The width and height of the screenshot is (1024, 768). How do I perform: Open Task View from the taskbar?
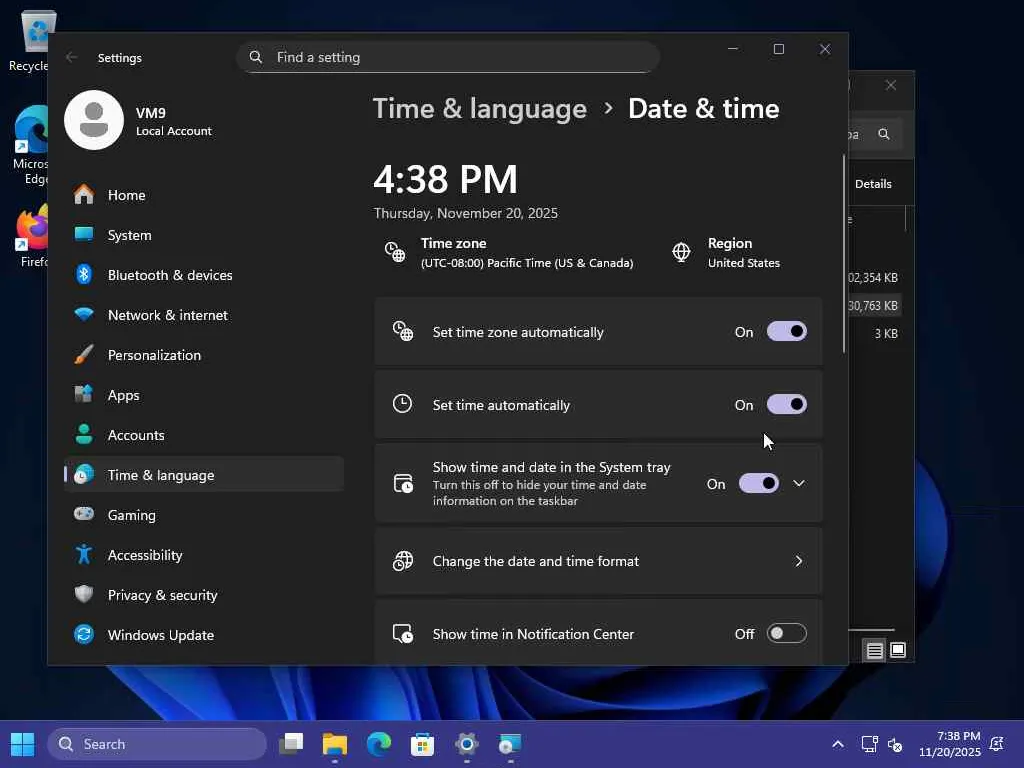[x=291, y=744]
